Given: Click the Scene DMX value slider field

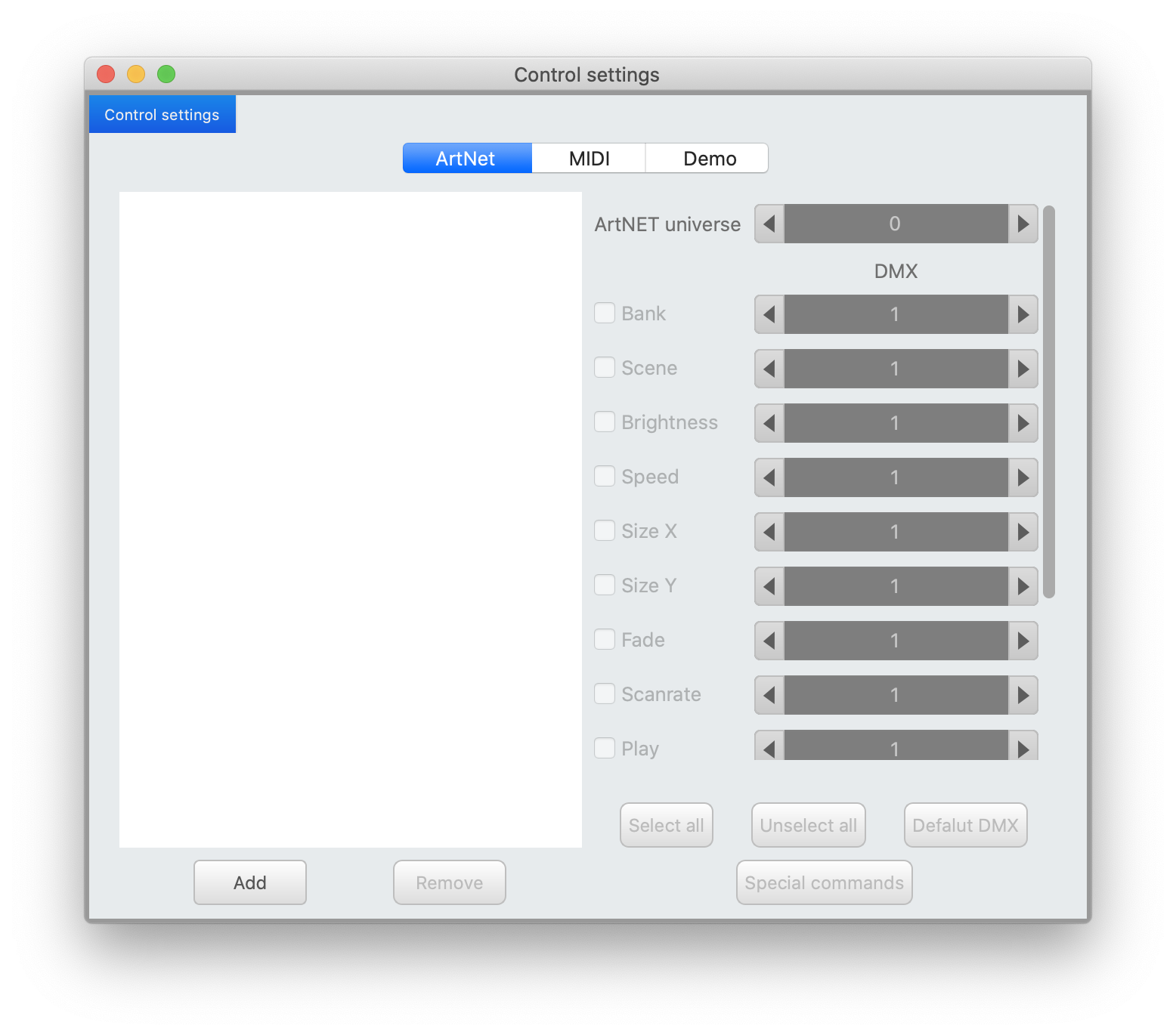Looking at the screenshot, I should [896, 369].
